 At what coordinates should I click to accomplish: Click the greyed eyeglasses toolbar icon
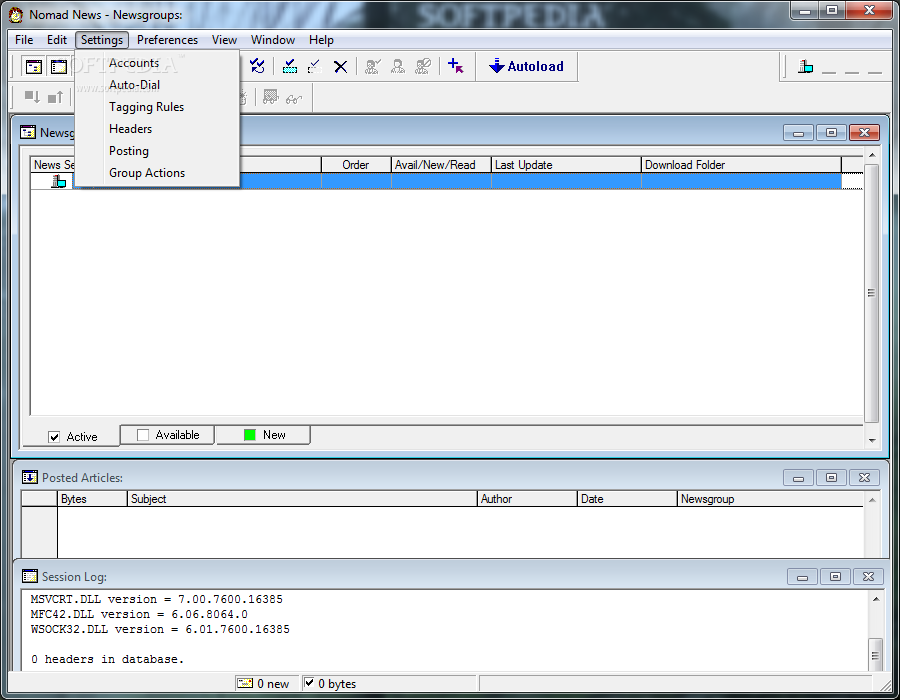(294, 99)
